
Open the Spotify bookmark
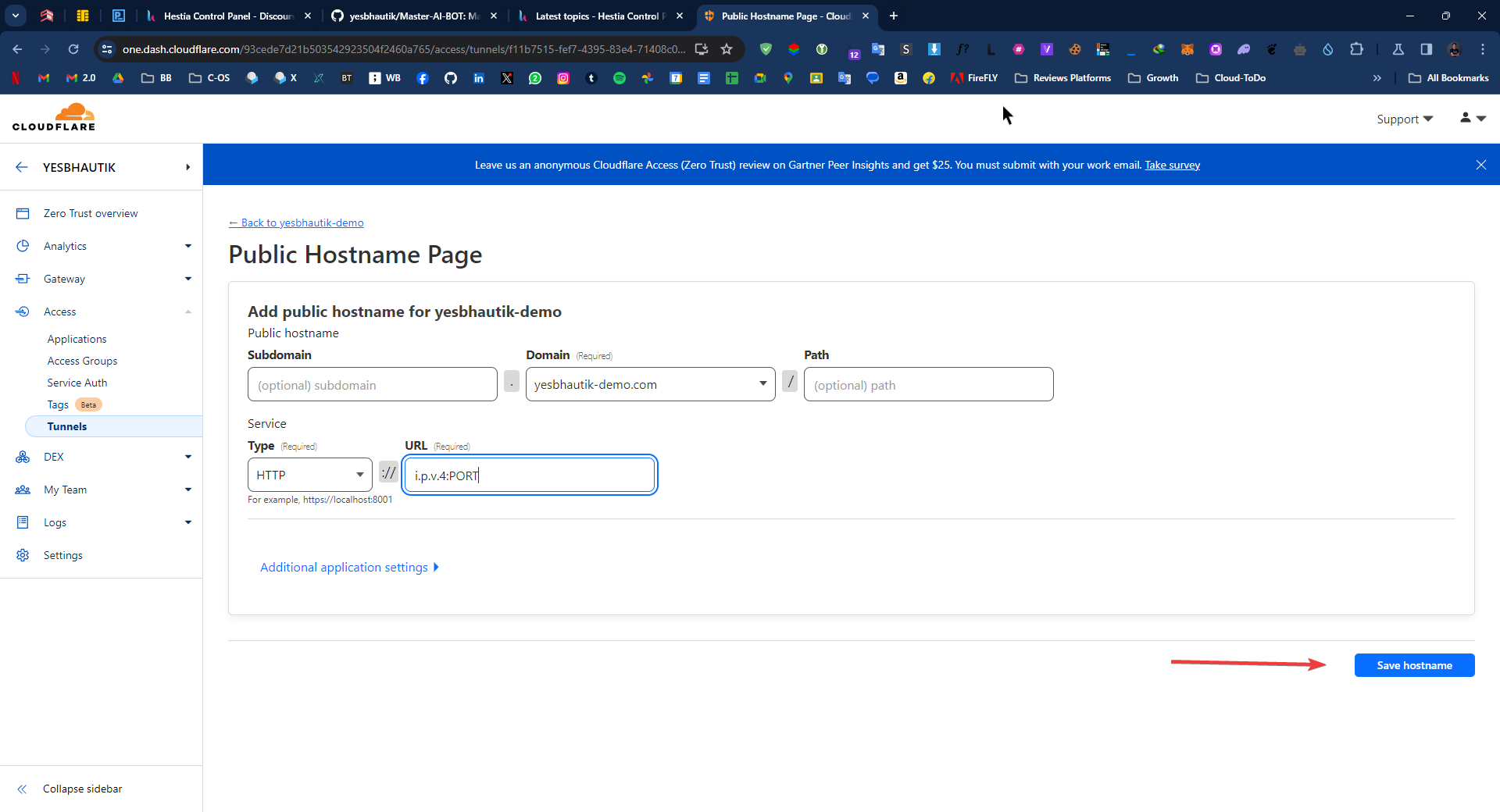click(620, 78)
